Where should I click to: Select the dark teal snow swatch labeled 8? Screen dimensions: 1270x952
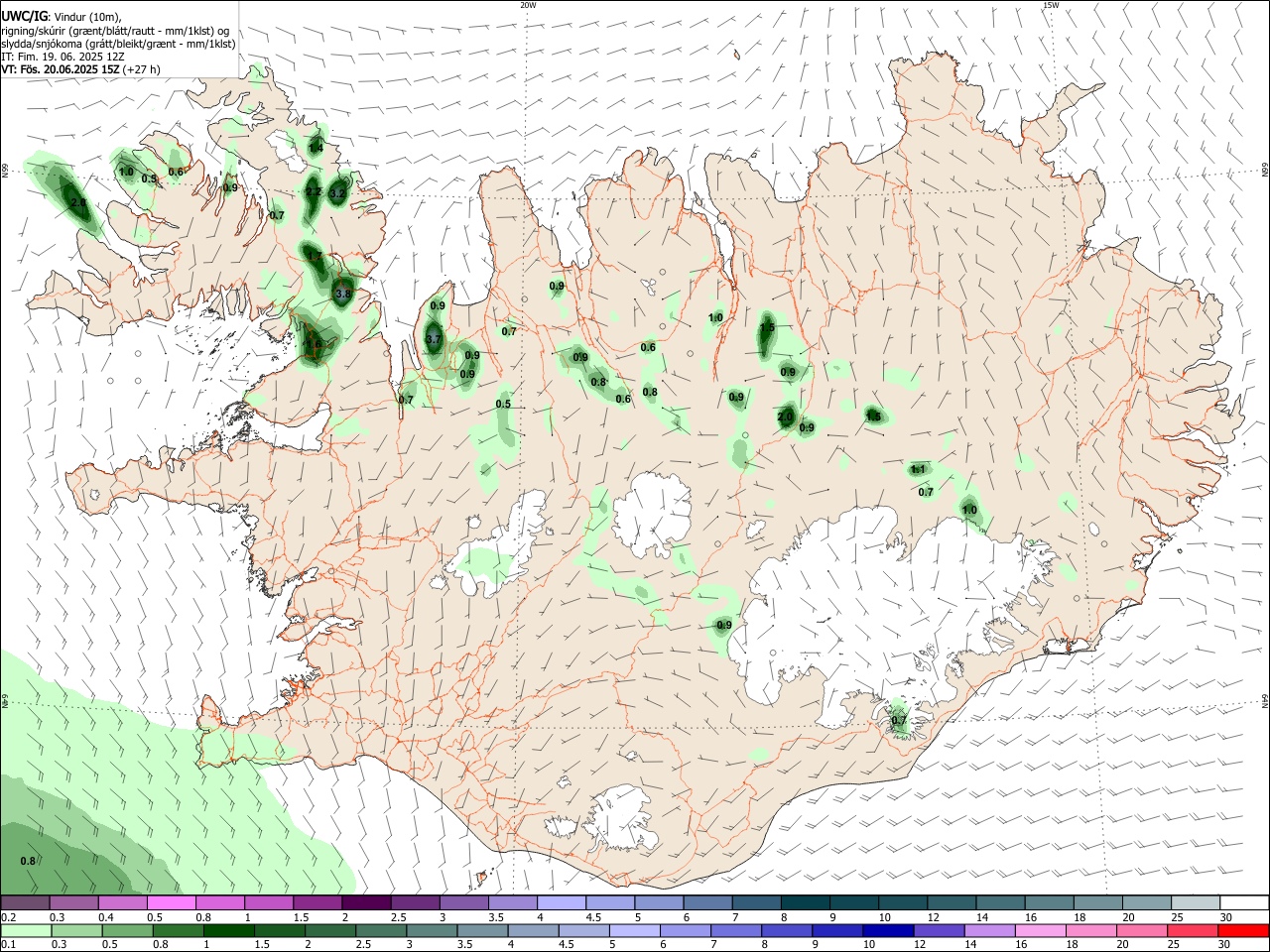click(x=805, y=902)
